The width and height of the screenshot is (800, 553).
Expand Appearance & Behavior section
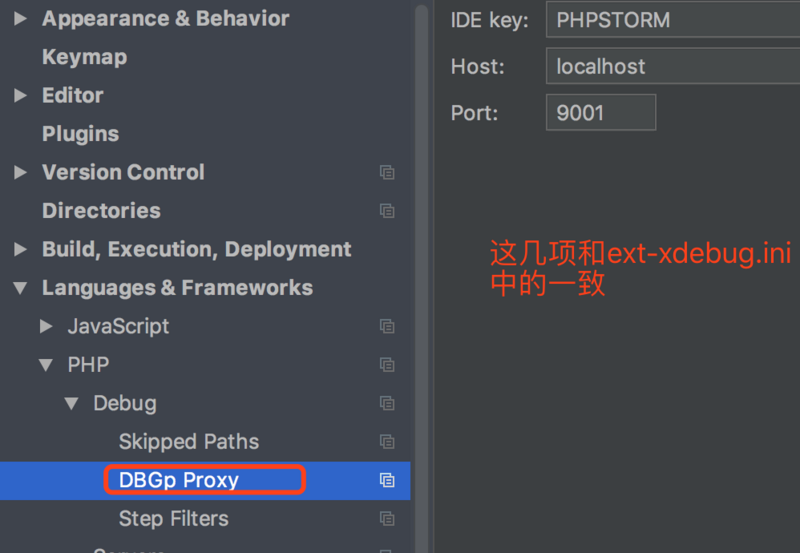pyautogui.click(x=21, y=18)
